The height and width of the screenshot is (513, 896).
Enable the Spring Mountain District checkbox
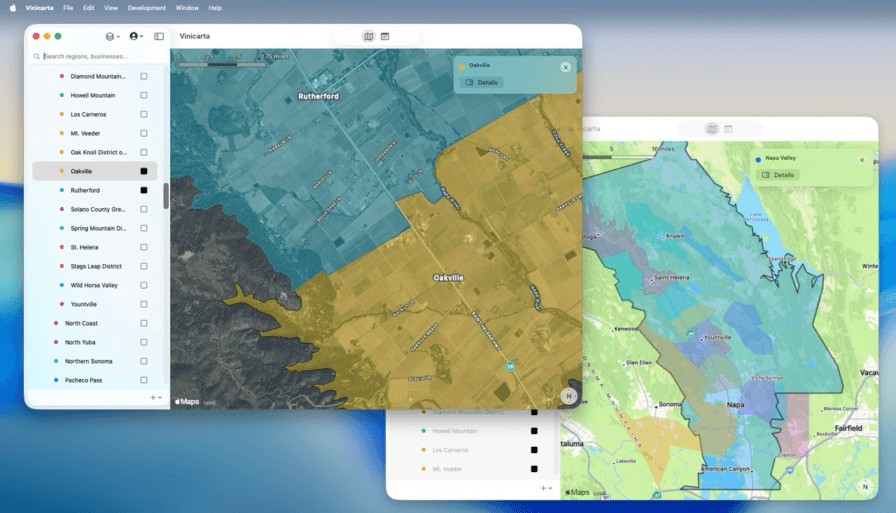[144, 228]
